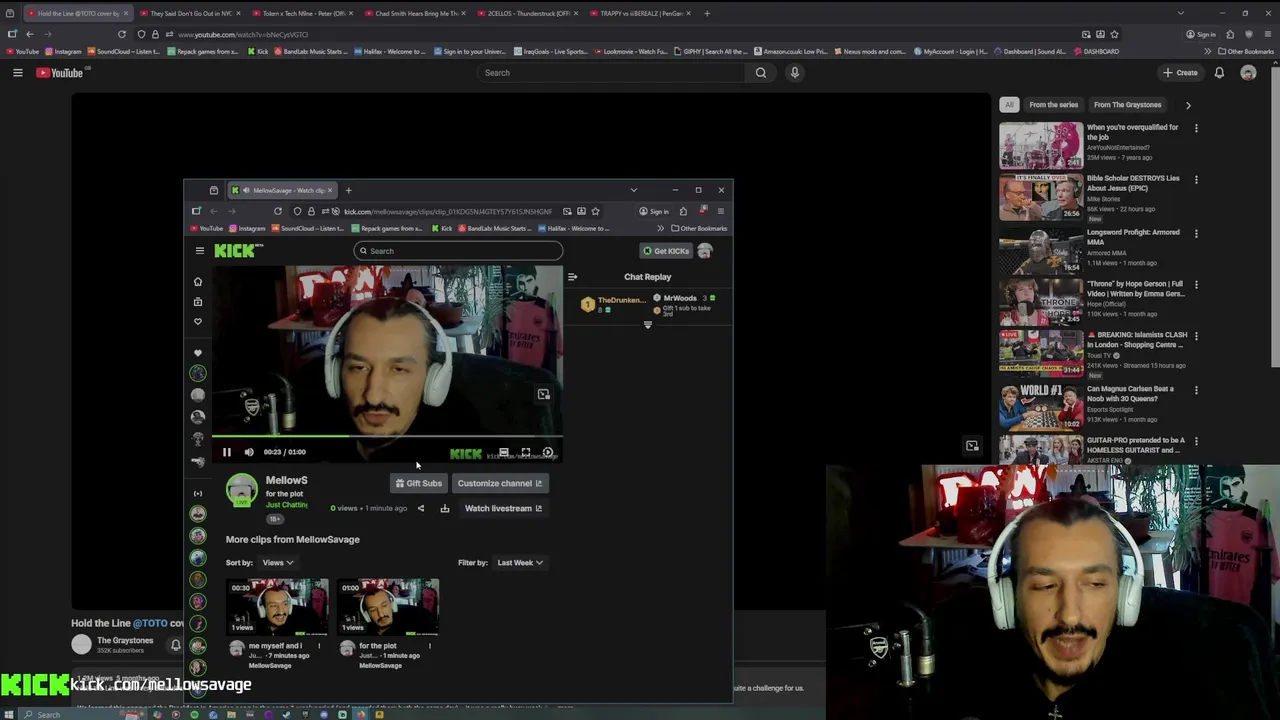Click YouTube search box
Viewport: 1280px width, 720px height.
click(611, 73)
